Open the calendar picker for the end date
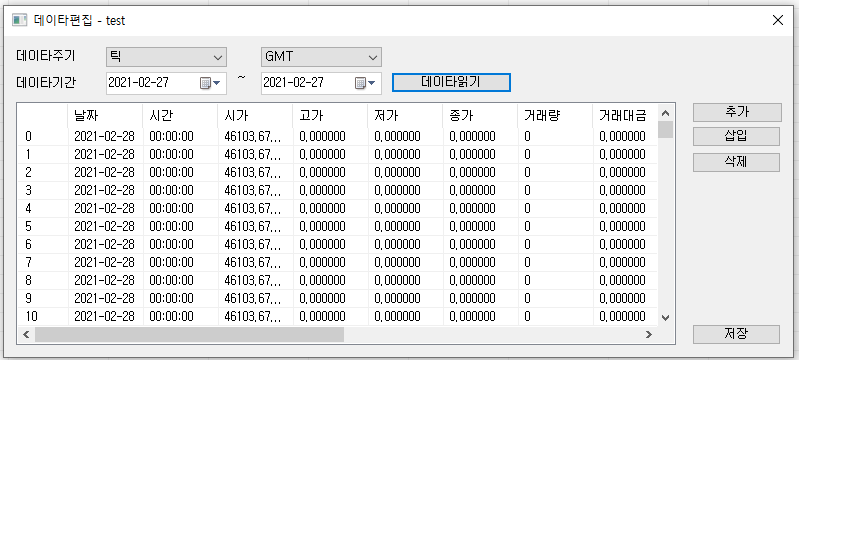 [x=365, y=83]
